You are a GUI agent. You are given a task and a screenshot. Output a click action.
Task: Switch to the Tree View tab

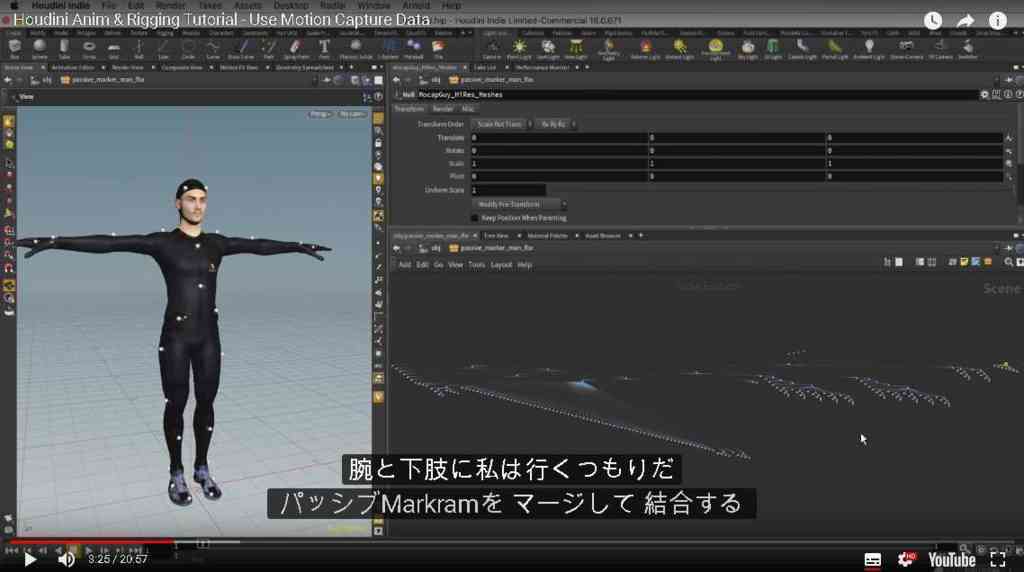(496, 236)
